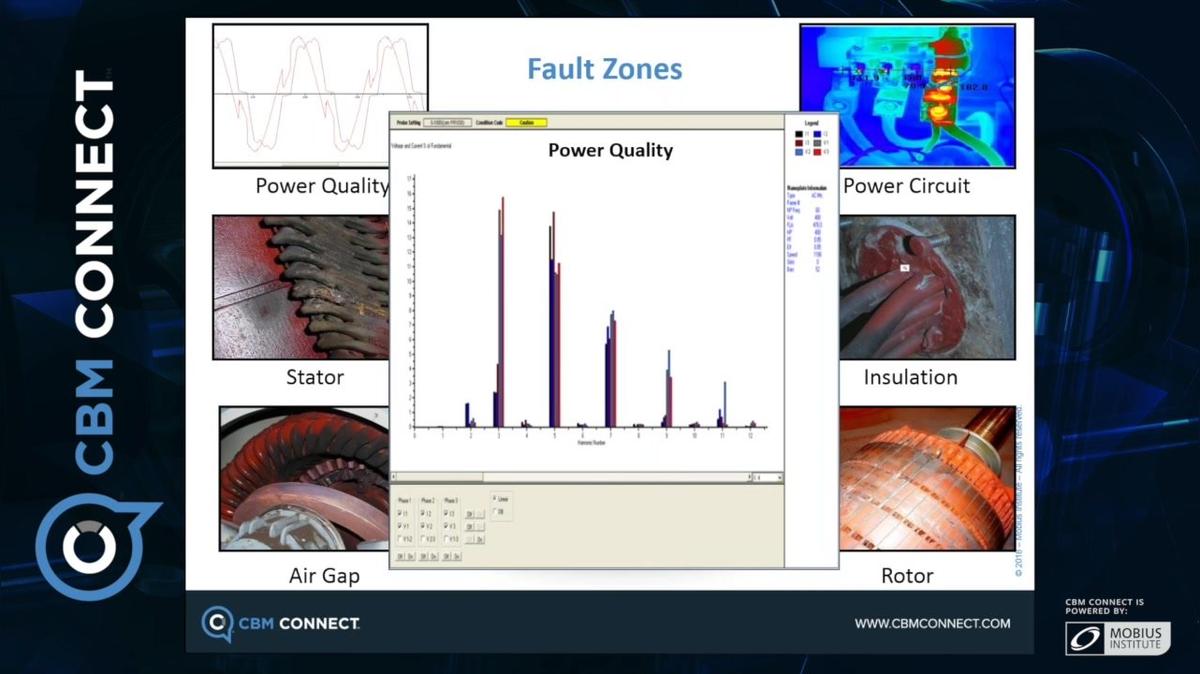The height and width of the screenshot is (674, 1200).
Task: Click the Nameplate Information heading
Action: [807, 188]
